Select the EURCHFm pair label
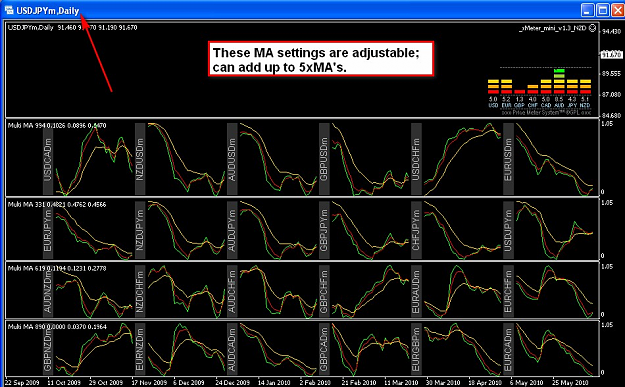Image resolution: width=625 pixels, height=387 pixels. point(508,291)
